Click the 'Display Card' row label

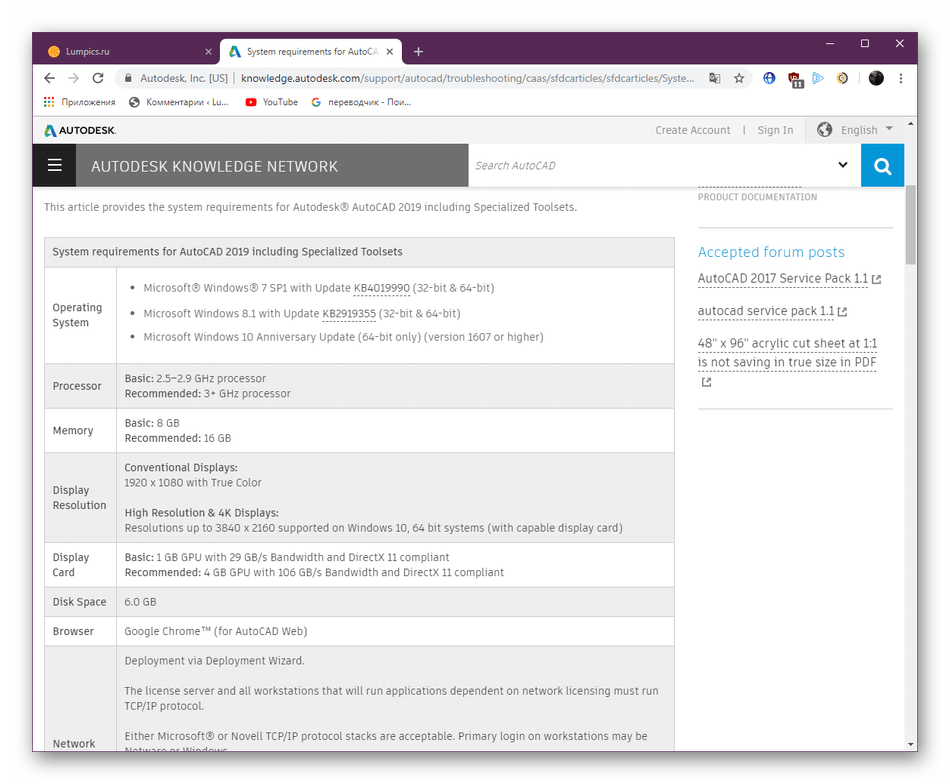71,565
